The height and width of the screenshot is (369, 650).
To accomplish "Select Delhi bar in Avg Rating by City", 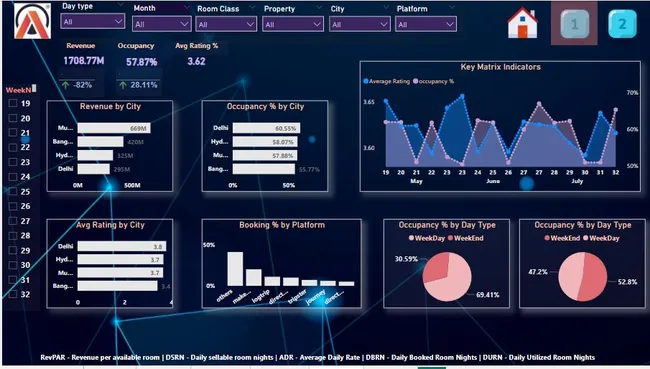I will point(122,246).
